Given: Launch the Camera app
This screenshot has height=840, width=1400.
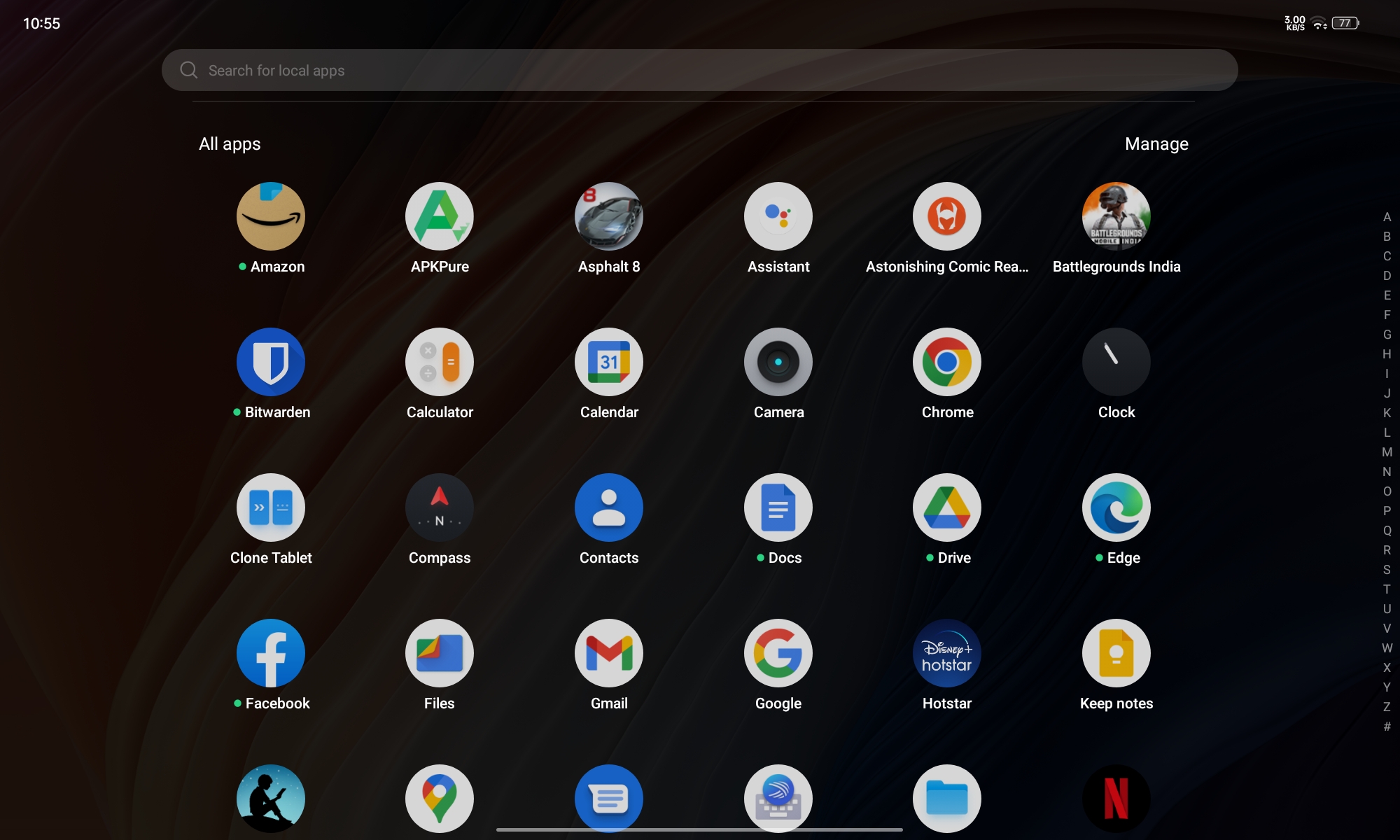Looking at the screenshot, I should [778, 362].
